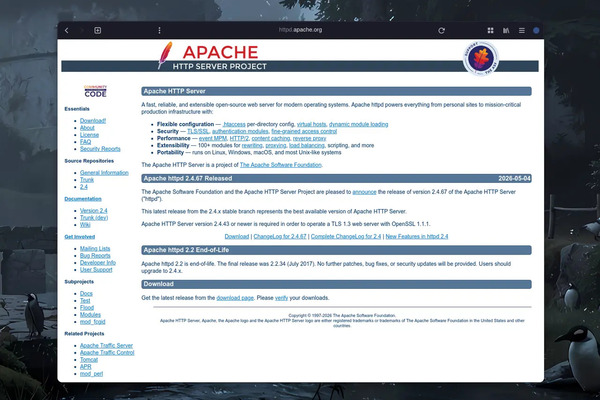
Task: Click the Support the ASF badge
Action: (x=481, y=58)
